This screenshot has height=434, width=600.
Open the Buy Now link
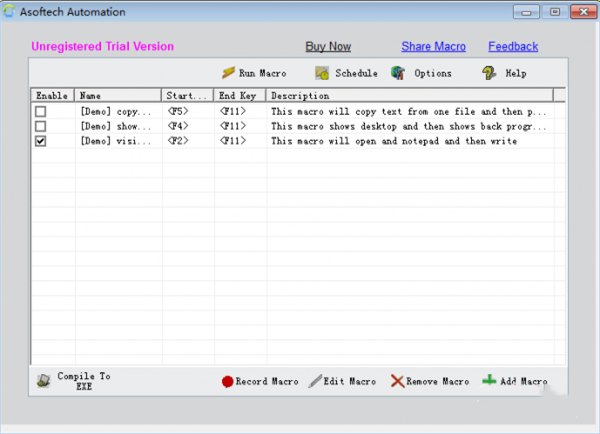(x=328, y=46)
